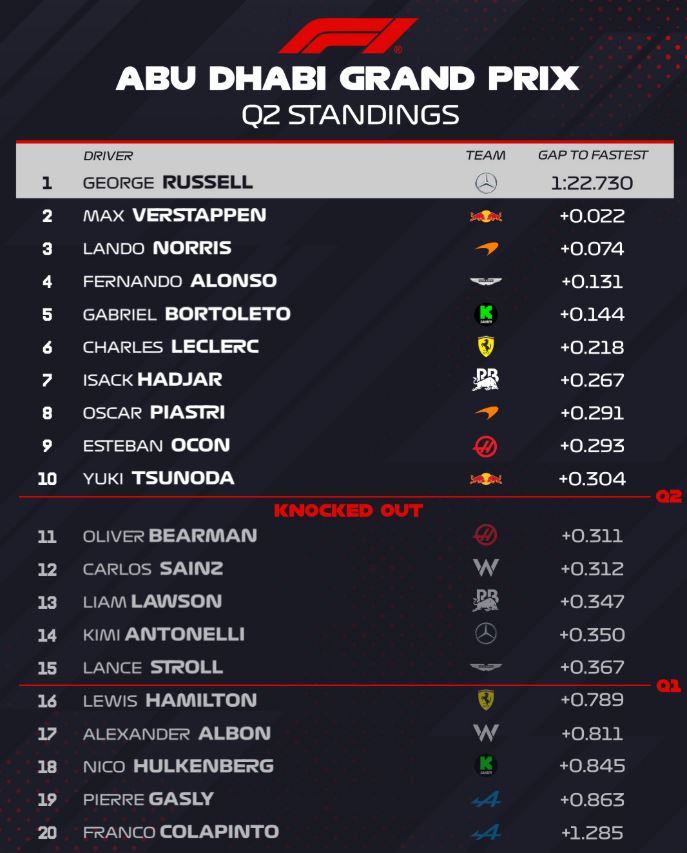687x853 pixels.
Task: Click the Driver column header
Action: pyautogui.click(x=108, y=156)
